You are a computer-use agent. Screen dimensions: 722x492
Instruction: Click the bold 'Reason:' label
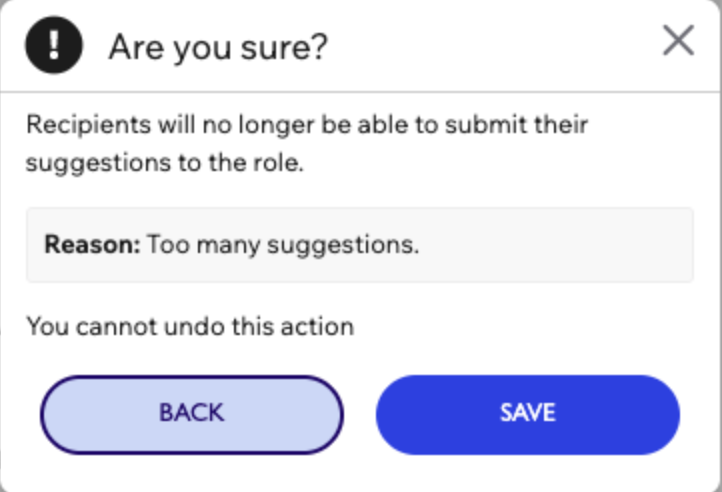[x=92, y=244]
